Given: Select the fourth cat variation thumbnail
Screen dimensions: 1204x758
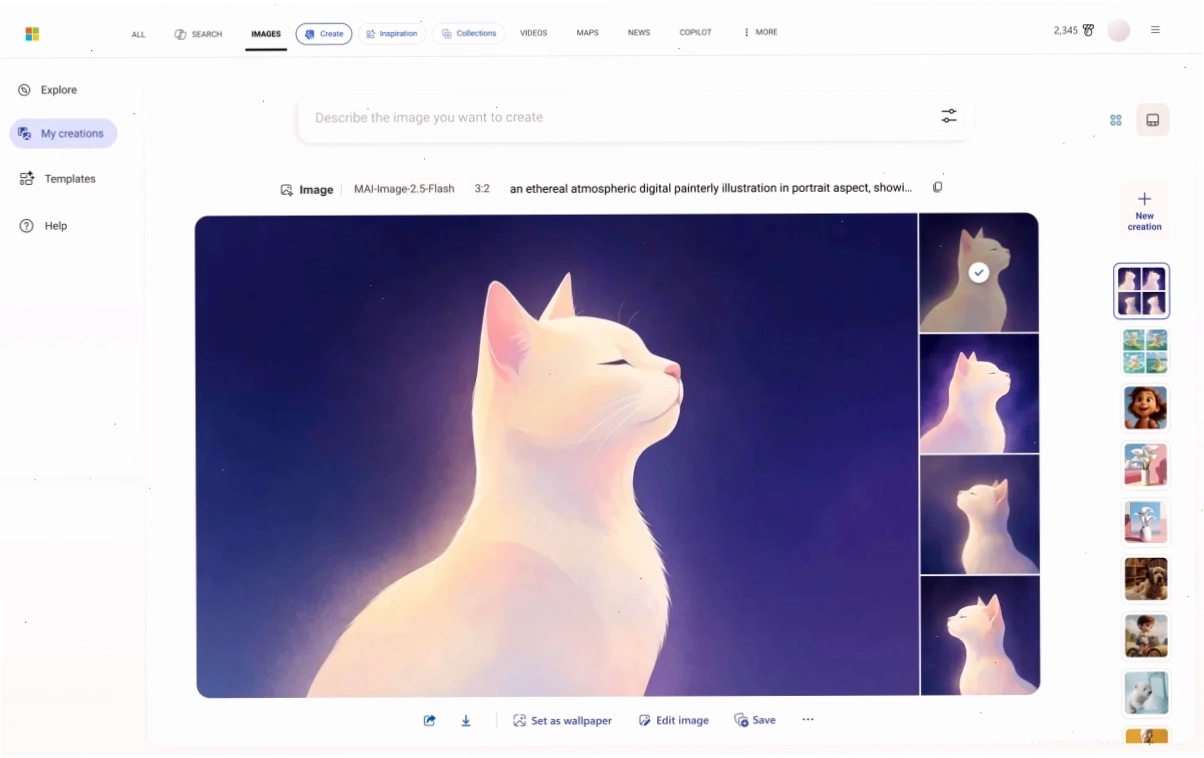Looking at the screenshot, I should tap(979, 635).
